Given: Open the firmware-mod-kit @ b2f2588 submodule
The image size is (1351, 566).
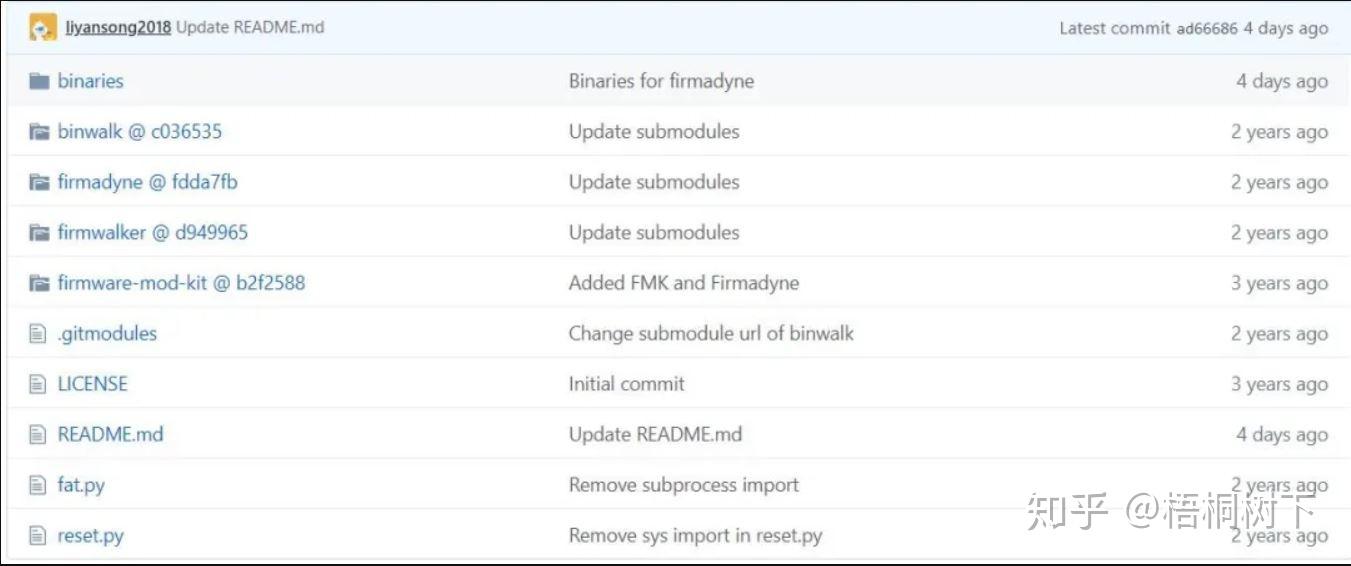Looking at the screenshot, I should tap(181, 283).
